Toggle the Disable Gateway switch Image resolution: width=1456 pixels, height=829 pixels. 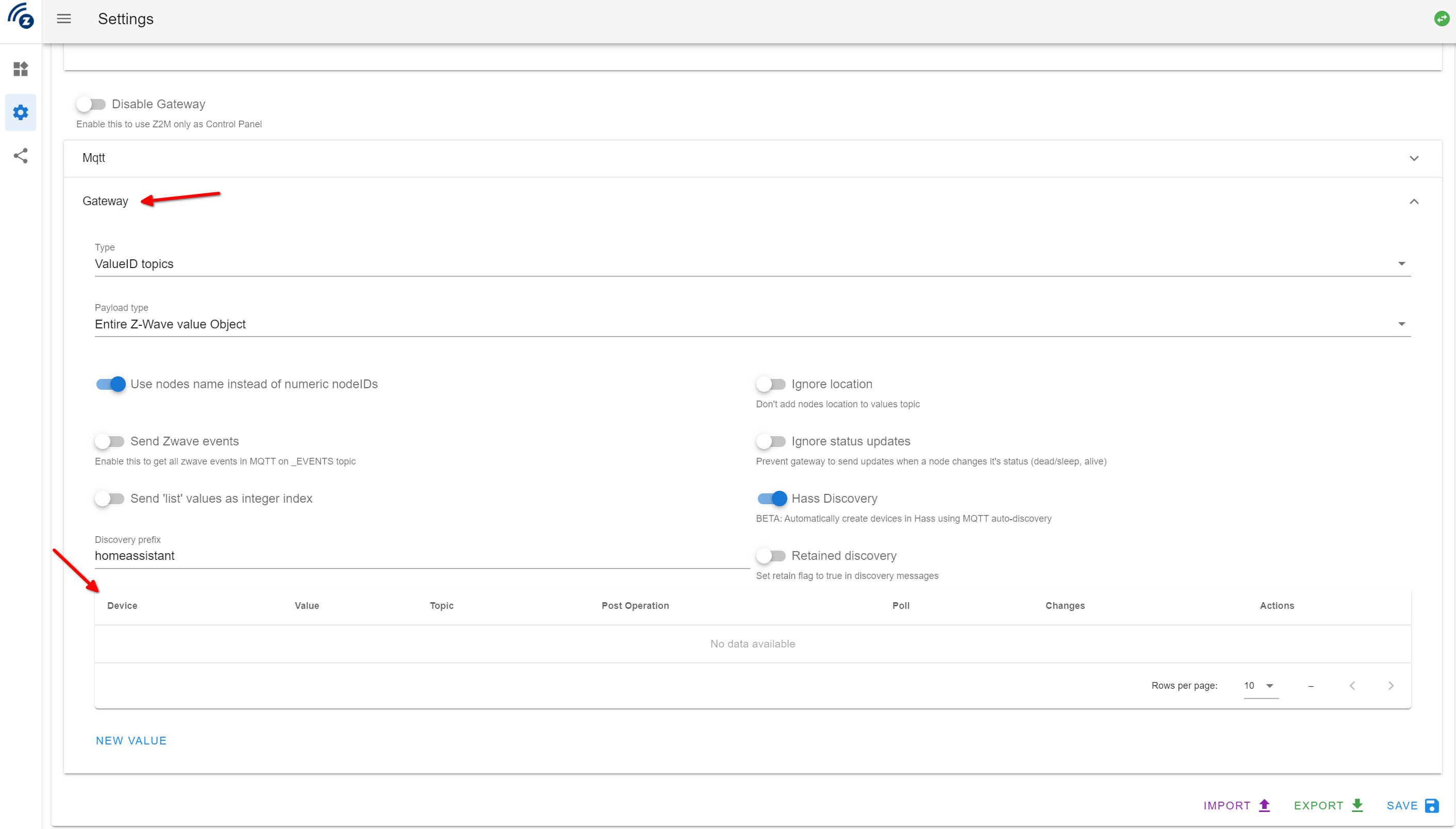click(x=91, y=104)
